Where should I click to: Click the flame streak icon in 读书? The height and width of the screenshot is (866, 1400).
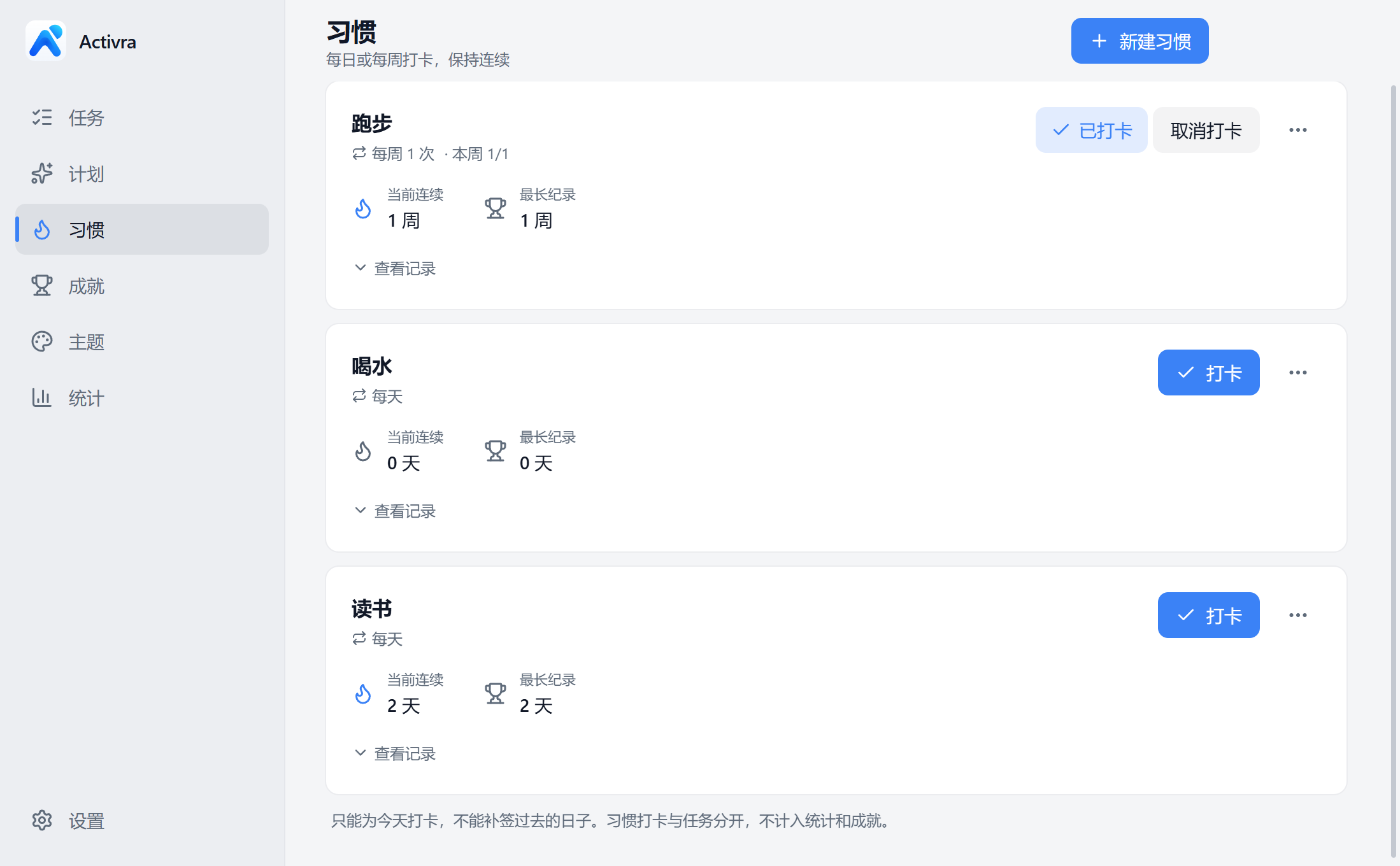click(363, 693)
